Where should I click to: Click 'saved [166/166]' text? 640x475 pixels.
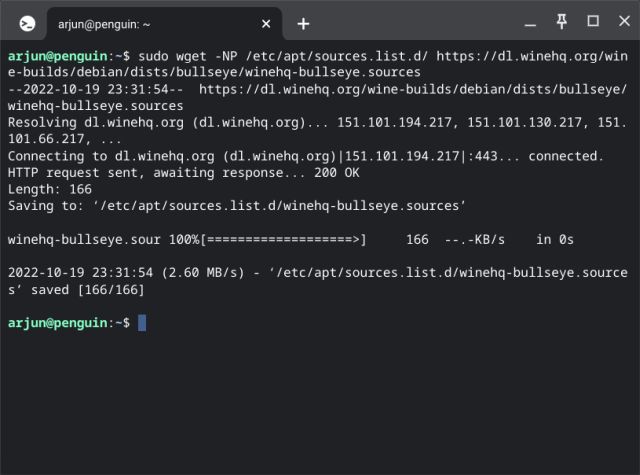coord(88,290)
